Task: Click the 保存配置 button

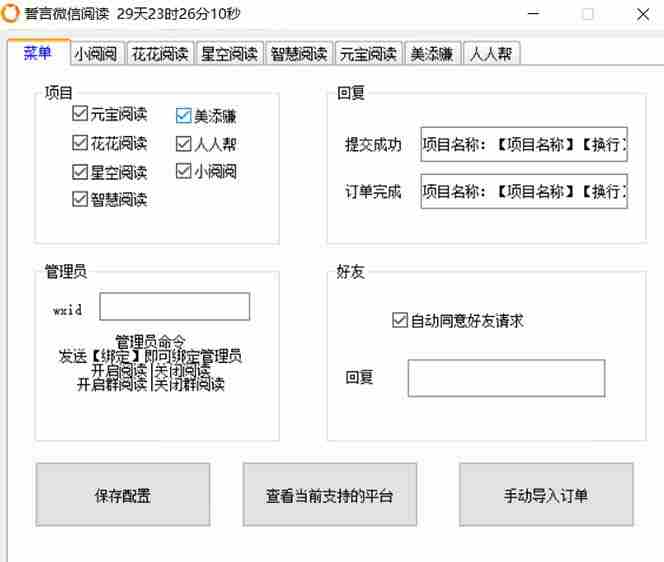Action: (x=123, y=495)
